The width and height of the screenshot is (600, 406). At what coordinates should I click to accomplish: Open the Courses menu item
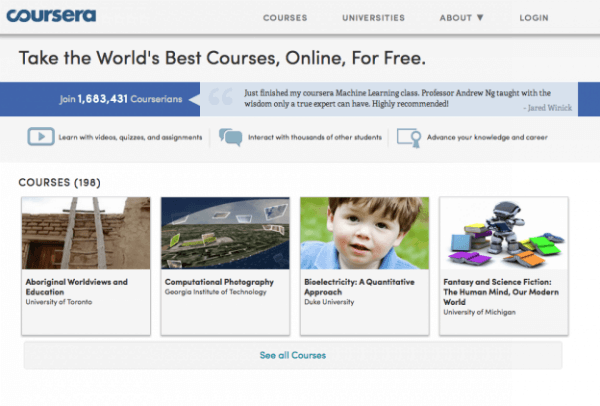point(285,18)
